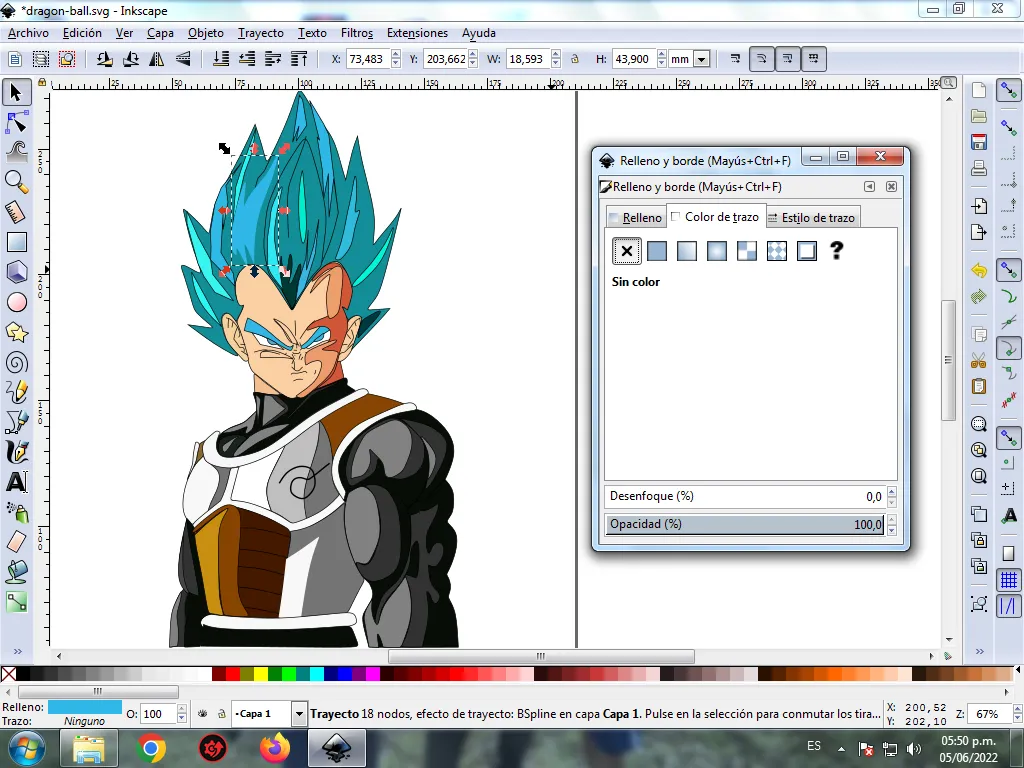This screenshot has height=768, width=1024.
Task: Choose the Ellipse circle tool
Action: pos(16,302)
